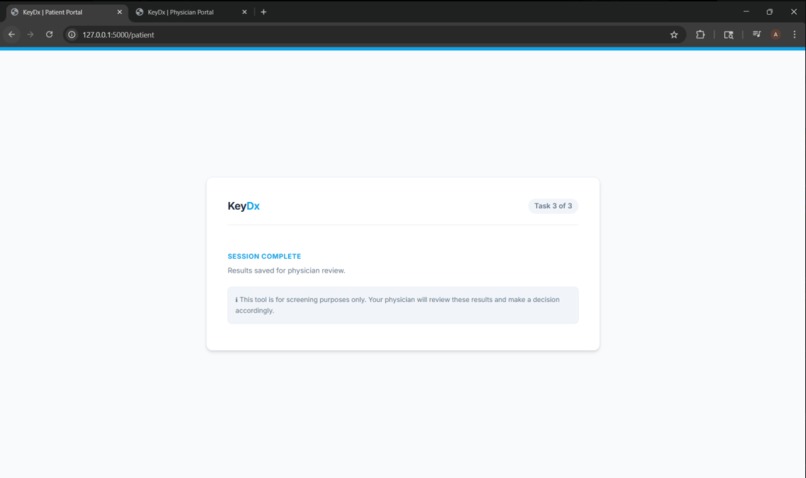Click the KeyDx logo text
Image resolution: width=806 pixels, height=478 pixels.
[244, 206]
